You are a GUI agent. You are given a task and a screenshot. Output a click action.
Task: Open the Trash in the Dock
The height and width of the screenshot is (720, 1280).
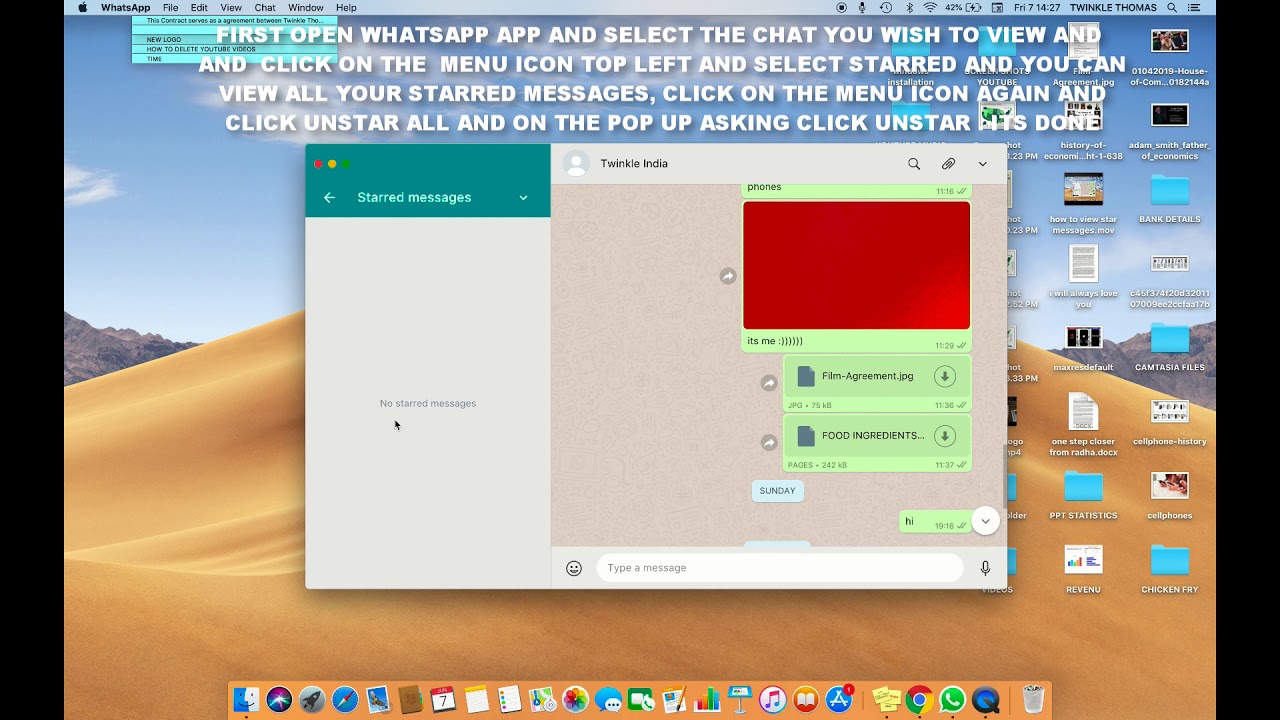(1033, 699)
